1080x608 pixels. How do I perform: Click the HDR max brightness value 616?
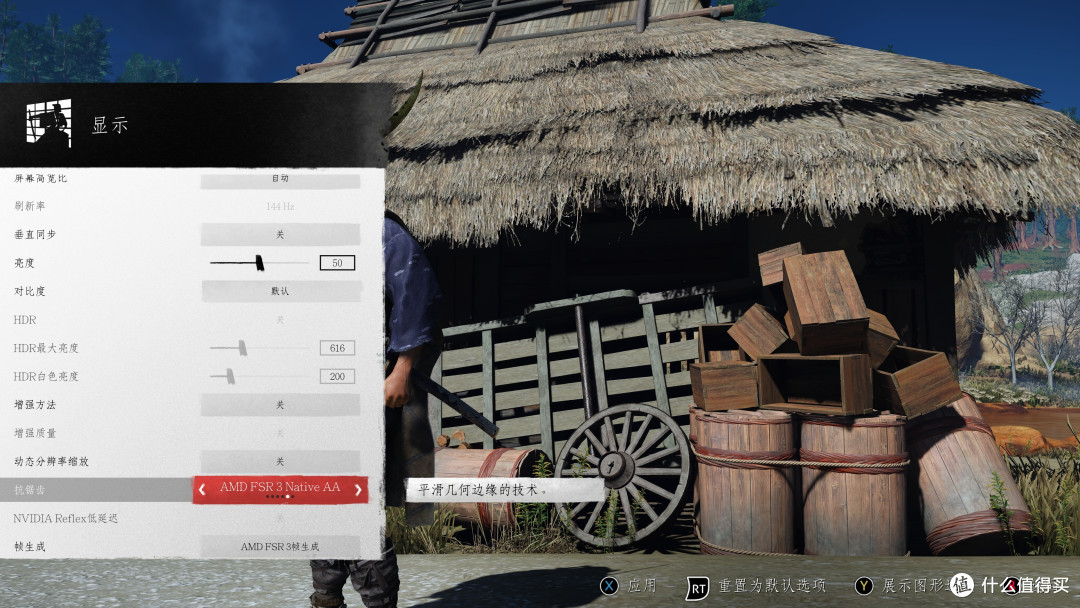click(x=338, y=348)
